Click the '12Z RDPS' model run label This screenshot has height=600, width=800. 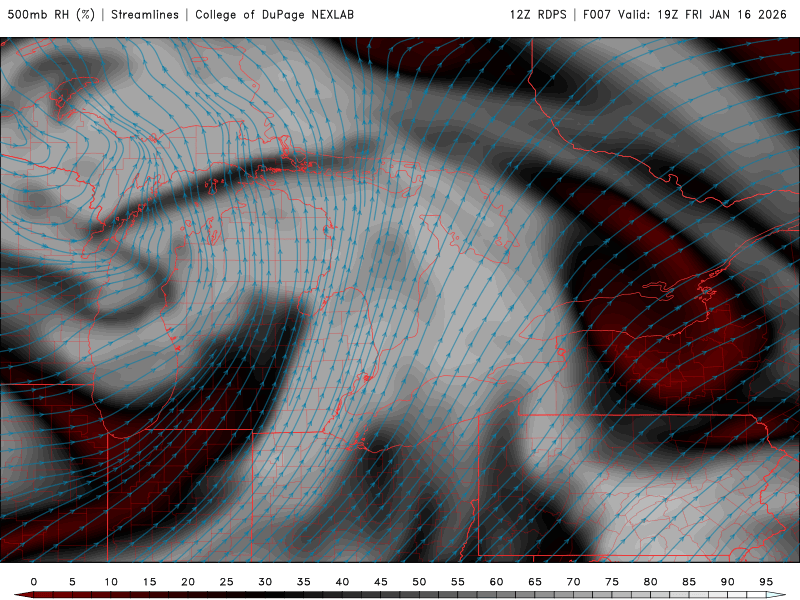click(538, 14)
